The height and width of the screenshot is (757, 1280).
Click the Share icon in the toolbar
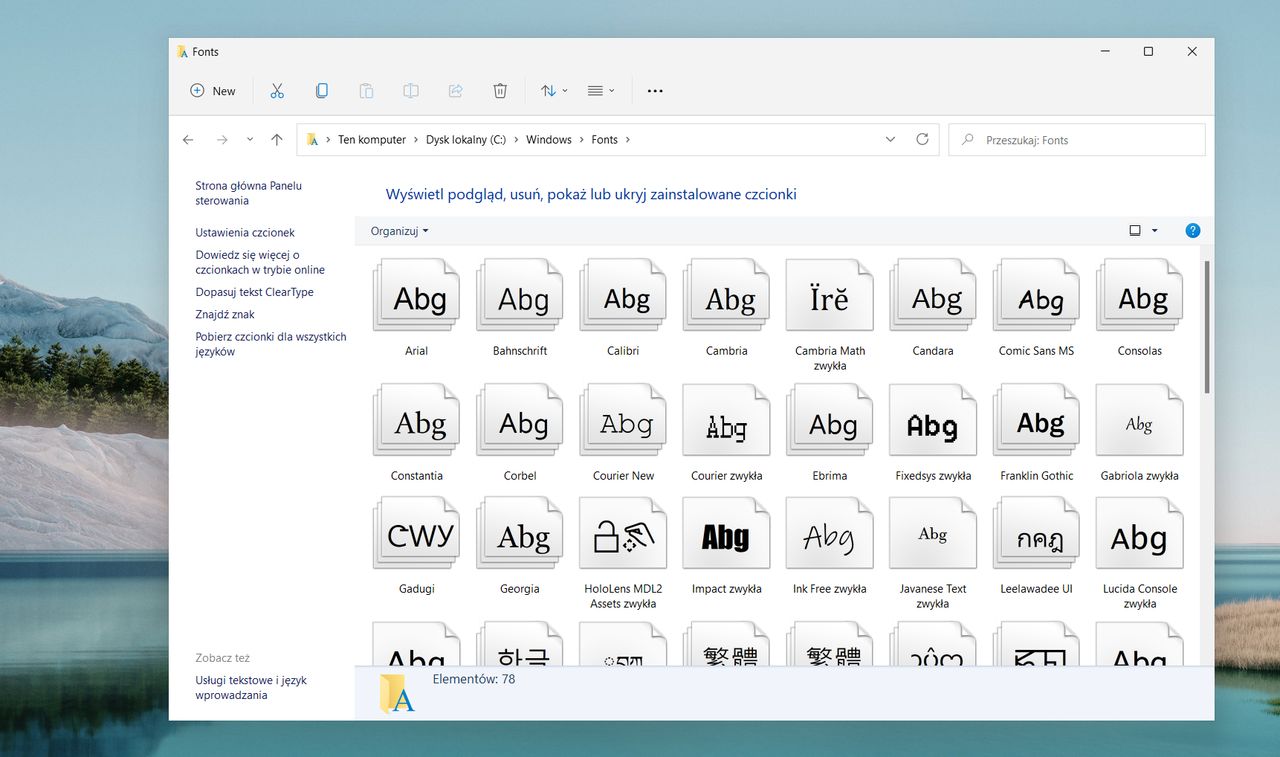point(455,90)
